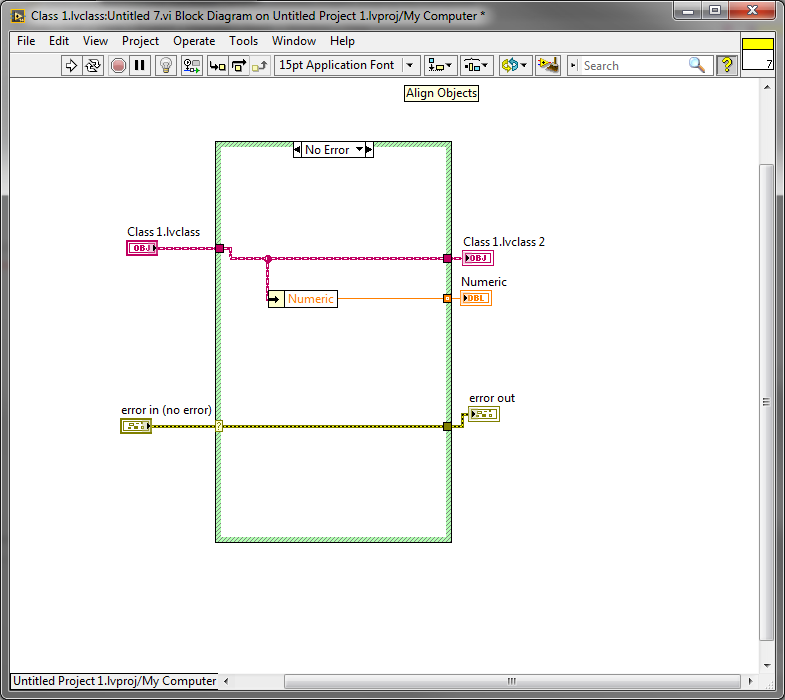Screen dimensions: 785x700
Task: Click the Numeric unbundle element
Action: coord(310,298)
